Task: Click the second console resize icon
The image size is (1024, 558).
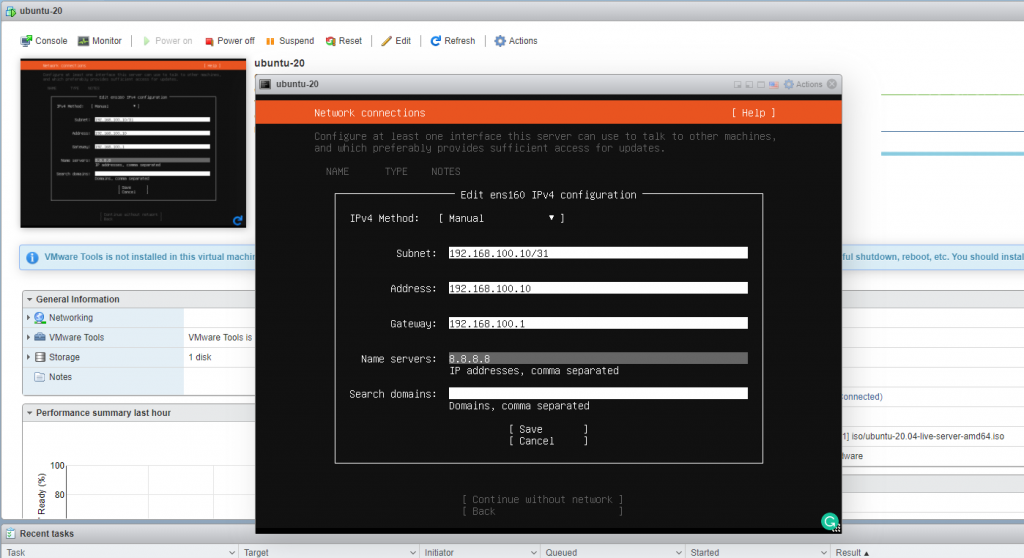Action: point(749,84)
